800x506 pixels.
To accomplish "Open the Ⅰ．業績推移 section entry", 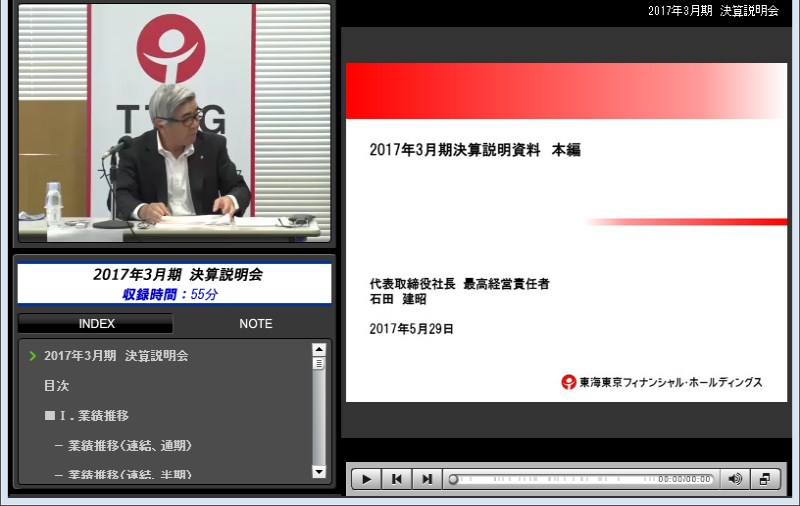I will pyautogui.click(x=87, y=416).
